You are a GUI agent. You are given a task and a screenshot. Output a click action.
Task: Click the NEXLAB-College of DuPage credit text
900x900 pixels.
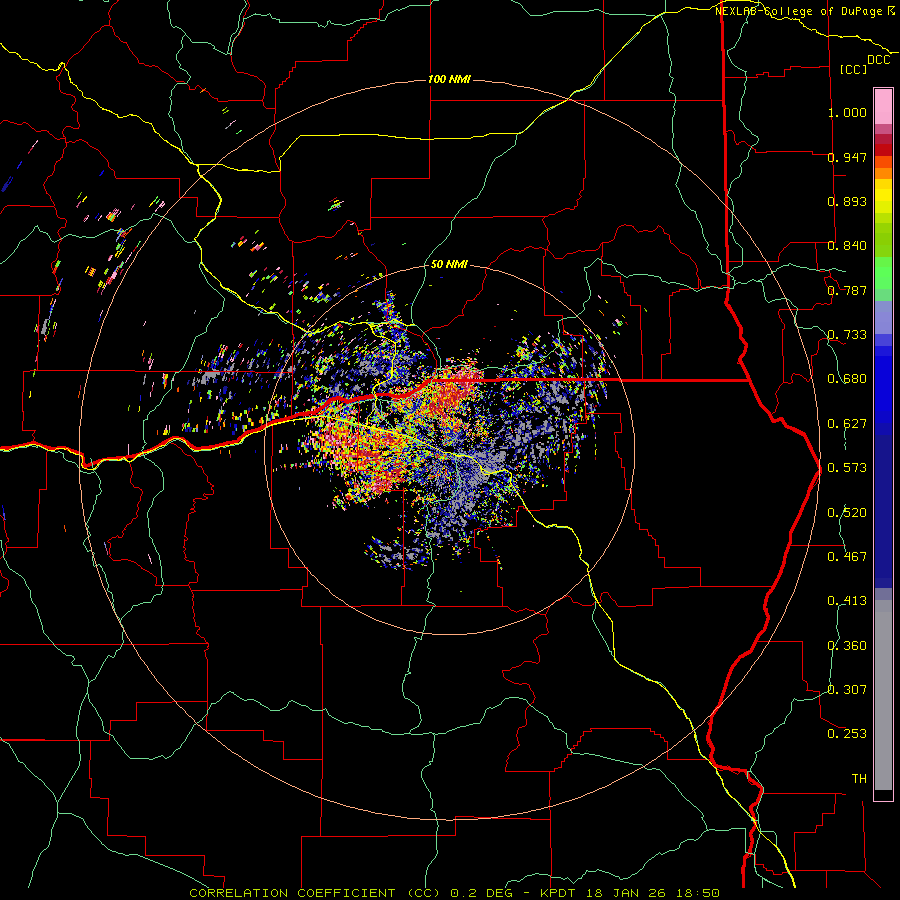(798, 11)
